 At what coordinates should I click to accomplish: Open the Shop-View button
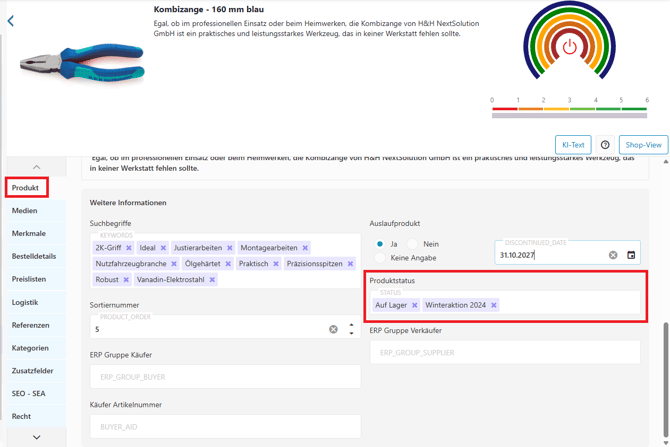(x=643, y=145)
